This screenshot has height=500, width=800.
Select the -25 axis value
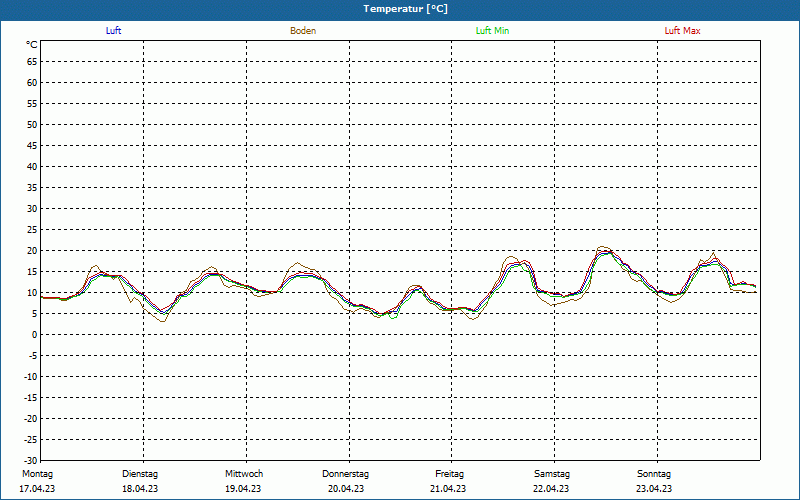tap(31, 439)
